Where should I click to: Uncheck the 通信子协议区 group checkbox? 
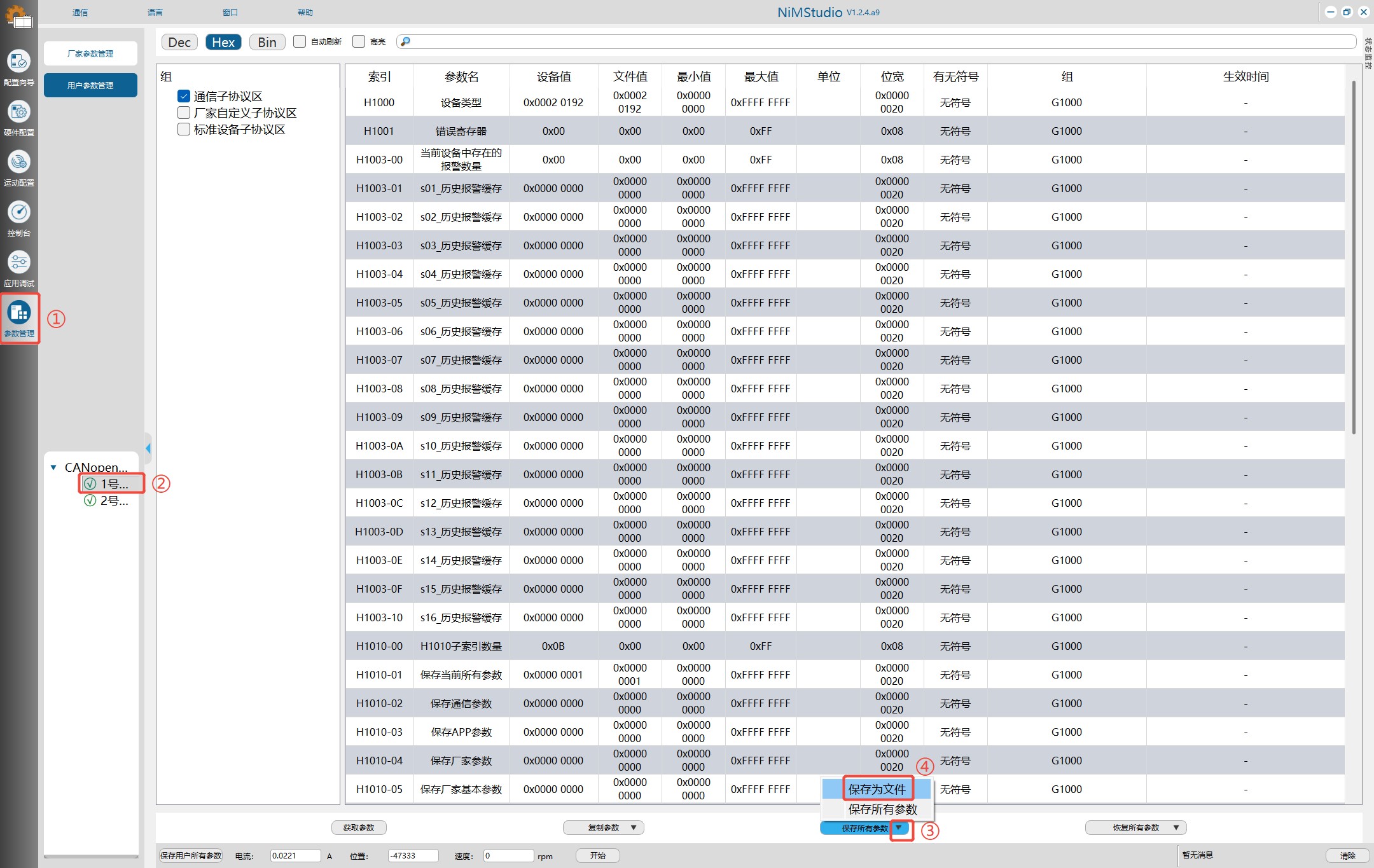(x=184, y=96)
